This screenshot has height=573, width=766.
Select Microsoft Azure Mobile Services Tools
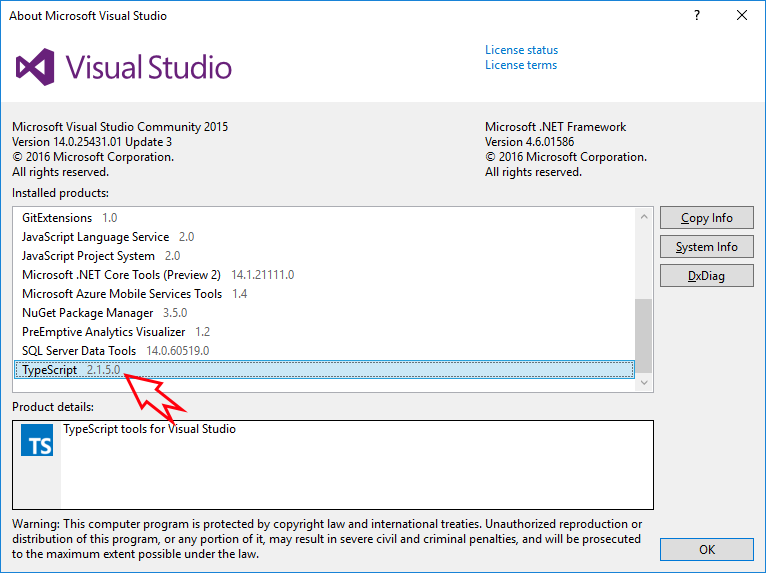click(121, 294)
